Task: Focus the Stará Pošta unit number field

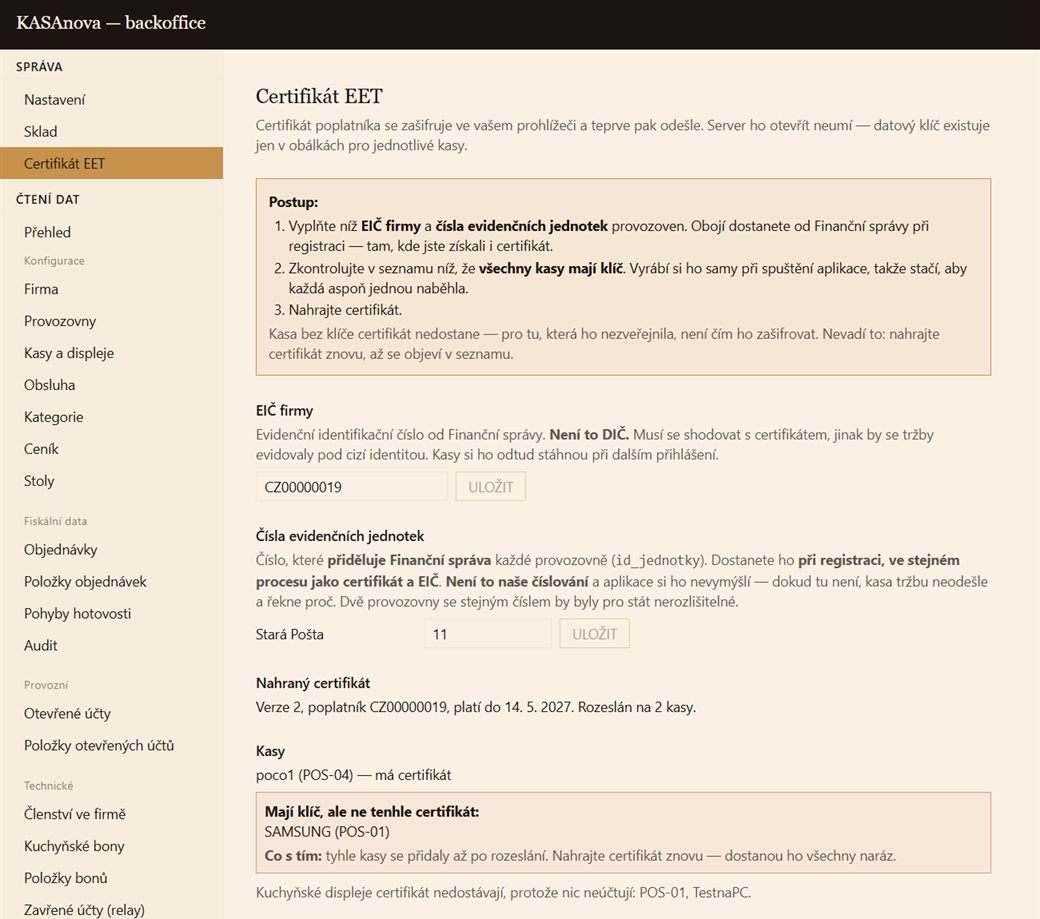Action: pyautogui.click(x=488, y=634)
